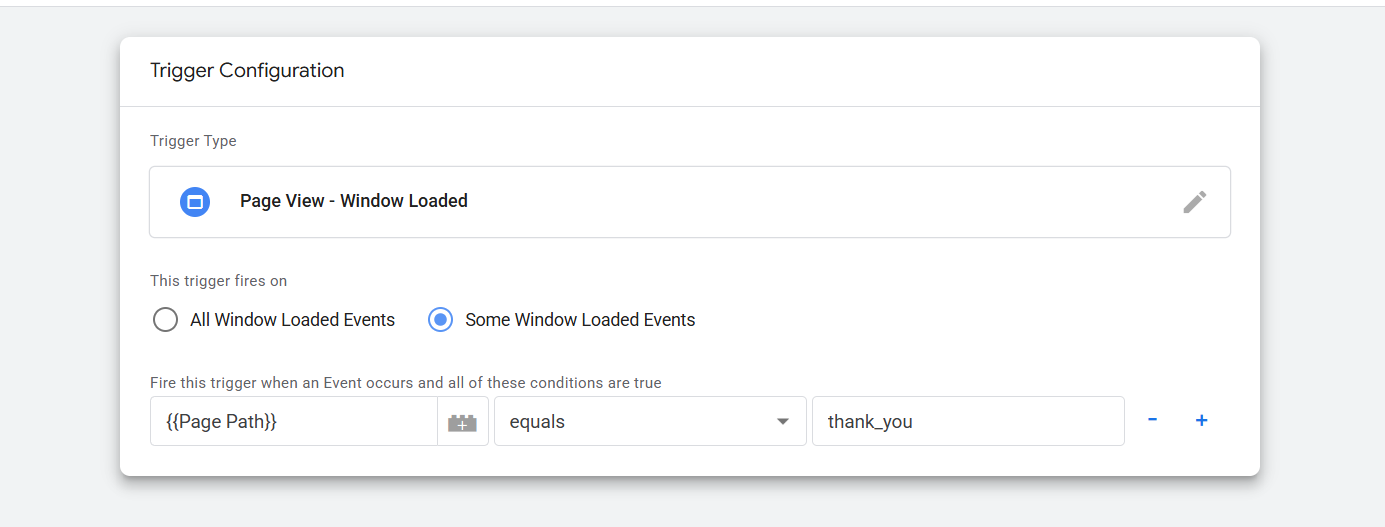
Task: Add a condition with the plus button
Action: point(1201,421)
